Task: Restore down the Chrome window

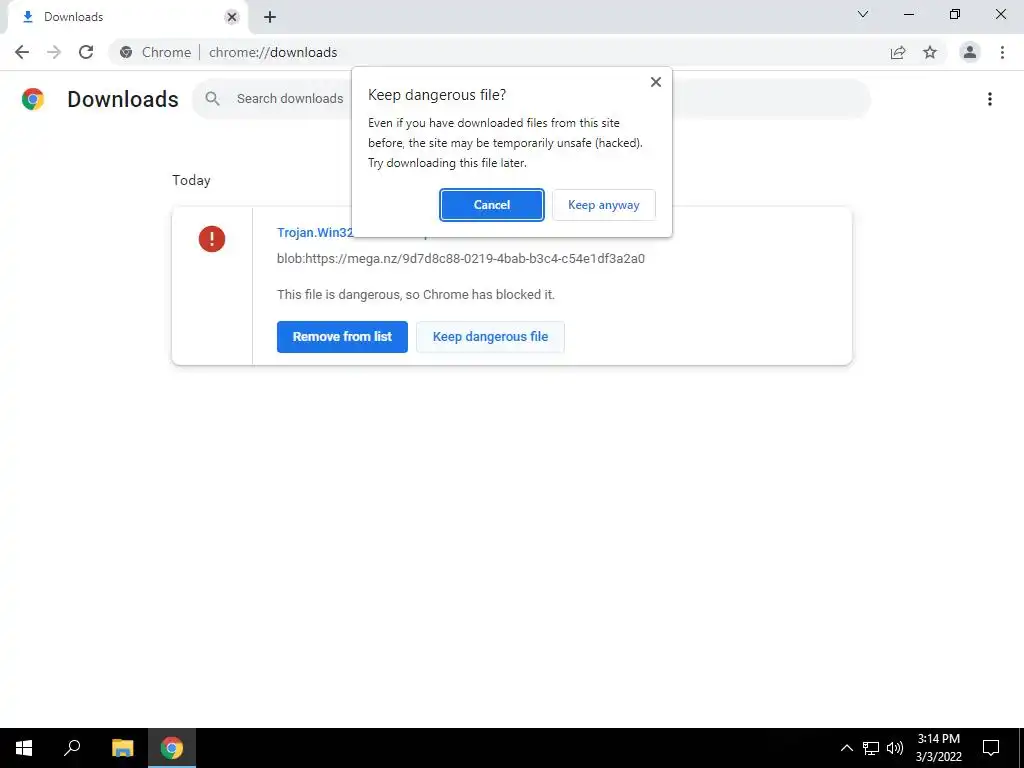Action: point(955,14)
